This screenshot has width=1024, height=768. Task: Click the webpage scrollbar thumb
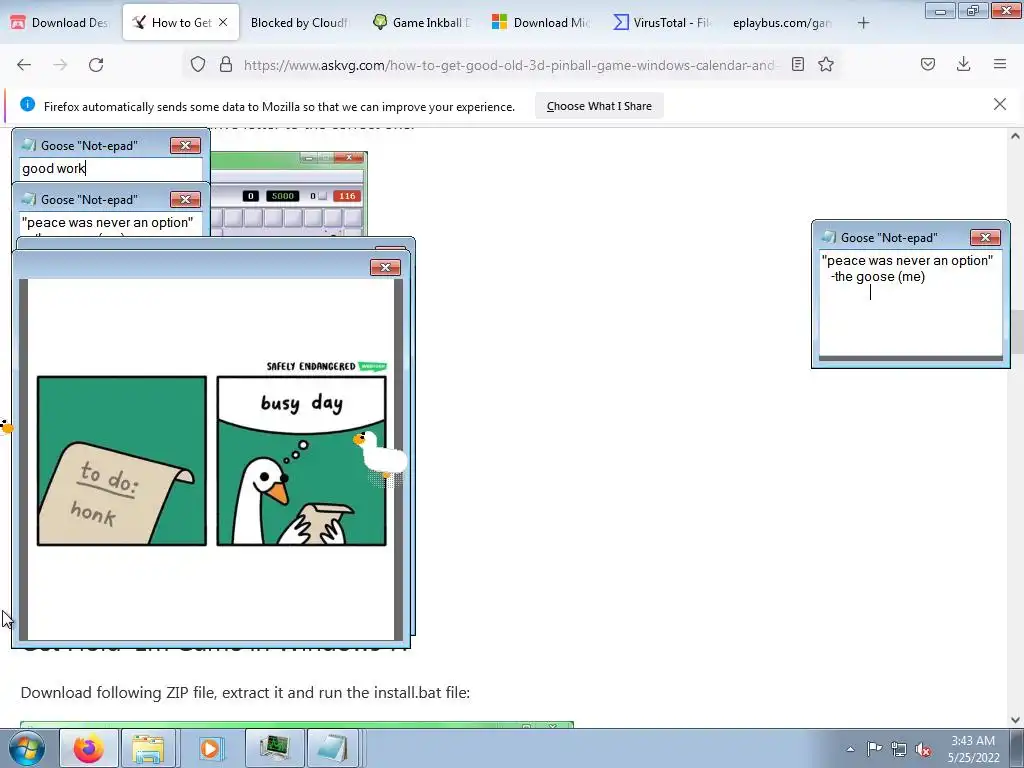(x=1015, y=330)
